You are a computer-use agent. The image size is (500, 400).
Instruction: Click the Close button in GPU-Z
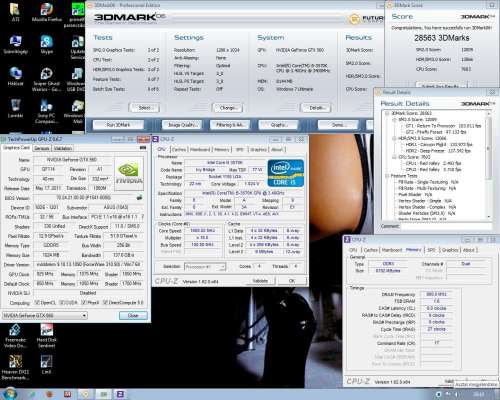pos(133,315)
